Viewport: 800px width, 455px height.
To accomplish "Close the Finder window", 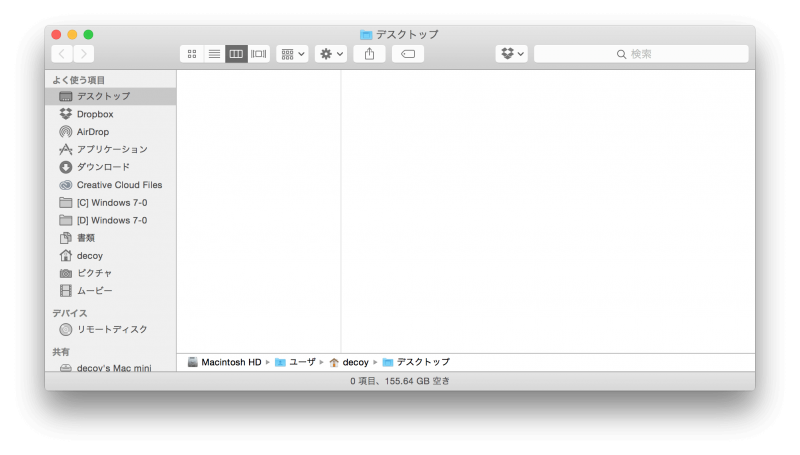I will [x=56, y=35].
